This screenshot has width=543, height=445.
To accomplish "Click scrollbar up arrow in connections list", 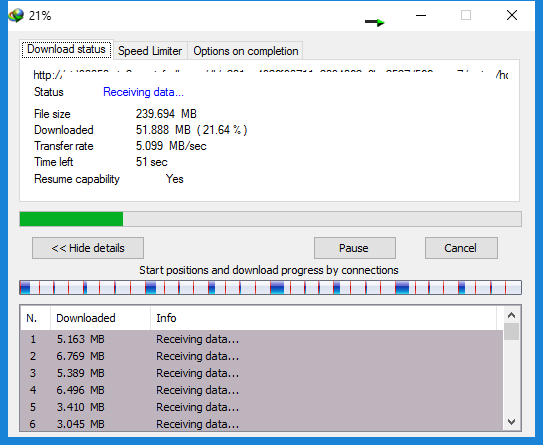I will 511,315.
